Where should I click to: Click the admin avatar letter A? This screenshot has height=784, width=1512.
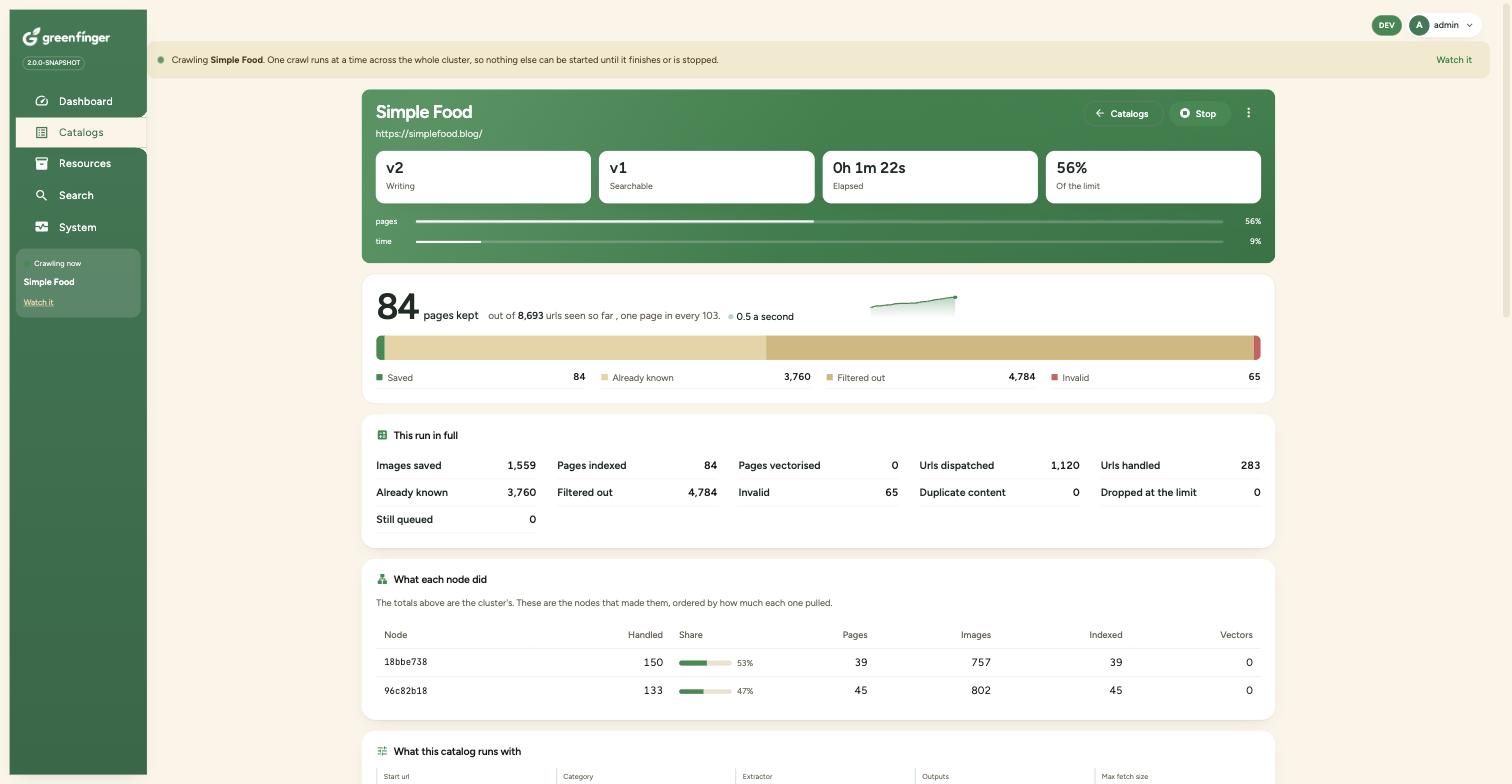pos(1418,25)
